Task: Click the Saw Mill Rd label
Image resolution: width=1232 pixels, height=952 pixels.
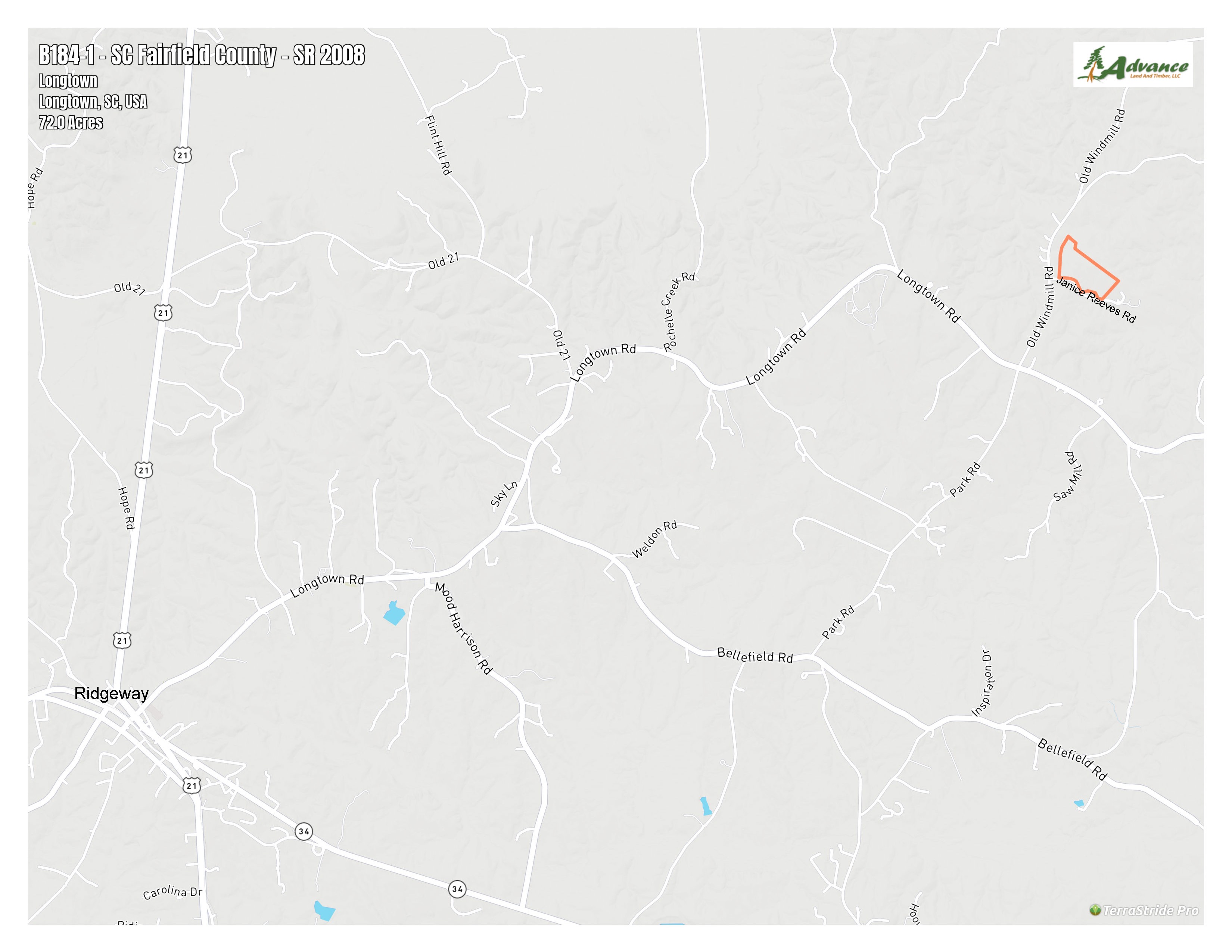Action: click(1068, 476)
